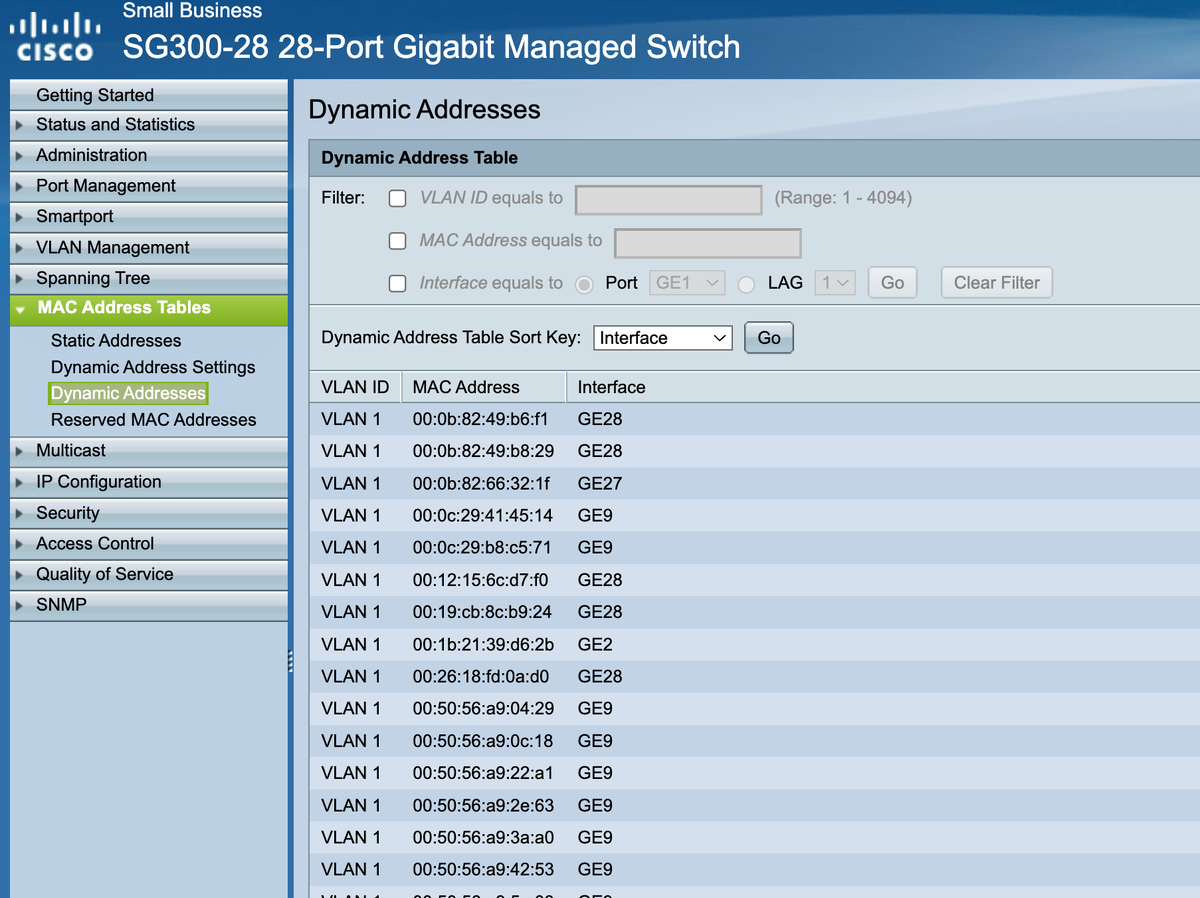Select the LAG radio button
1200x898 pixels.
point(746,284)
